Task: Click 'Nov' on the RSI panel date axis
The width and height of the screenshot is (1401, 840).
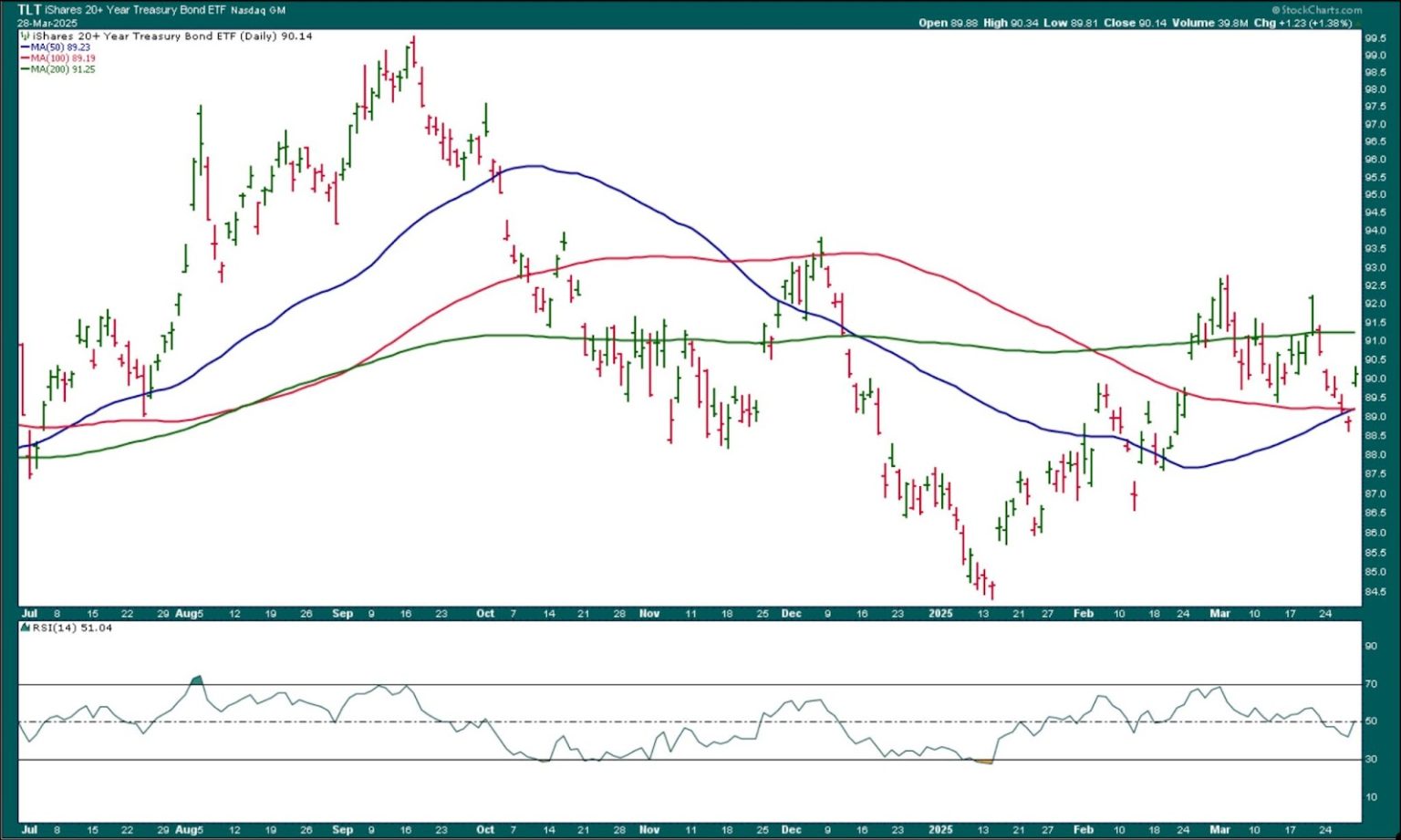Action: tap(649, 830)
